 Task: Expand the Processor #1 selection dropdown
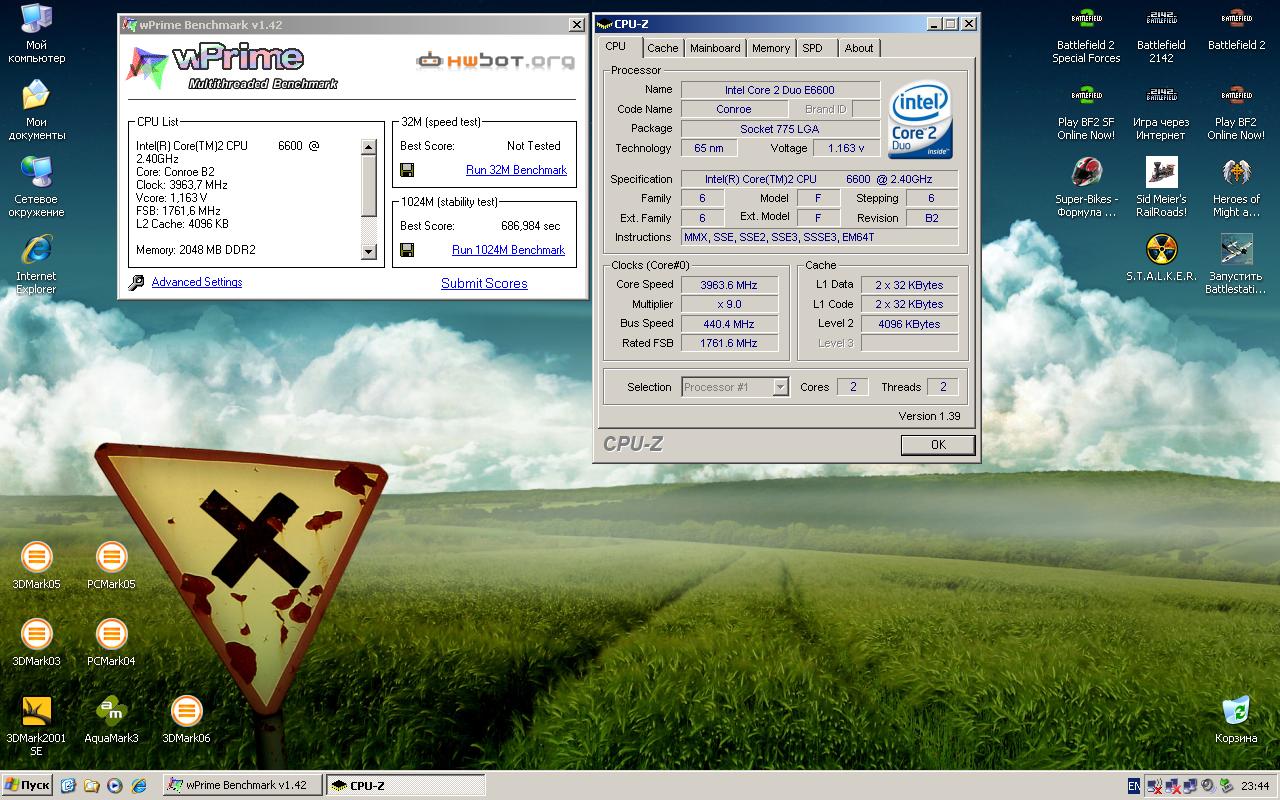(x=780, y=387)
